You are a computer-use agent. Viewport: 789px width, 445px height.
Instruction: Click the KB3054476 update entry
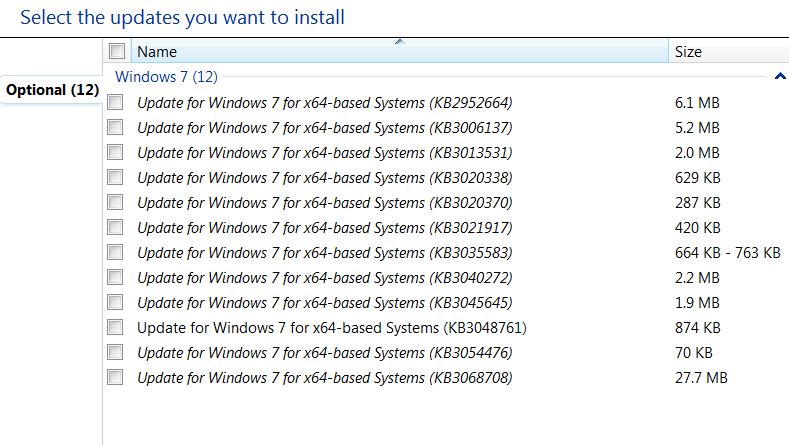pos(324,352)
